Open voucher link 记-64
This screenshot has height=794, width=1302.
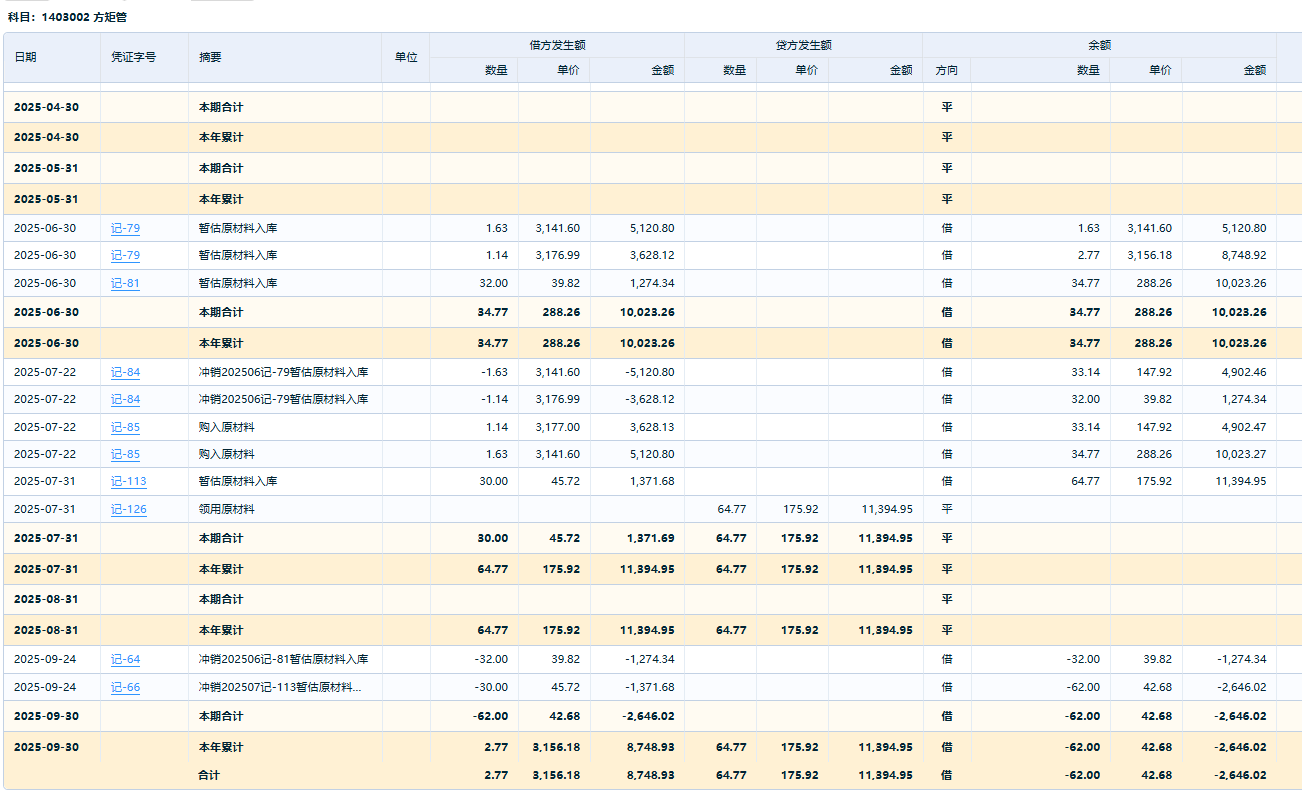(125, 660)
